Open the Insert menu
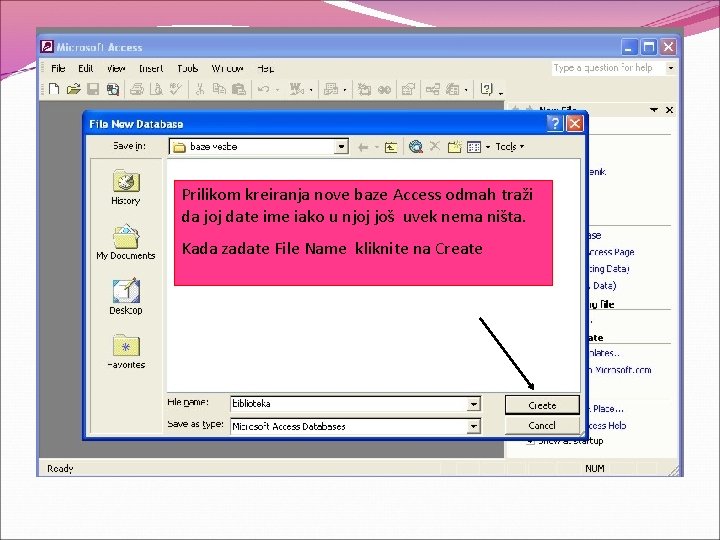This screenshot has height=540, width=720. click(151, 68)
